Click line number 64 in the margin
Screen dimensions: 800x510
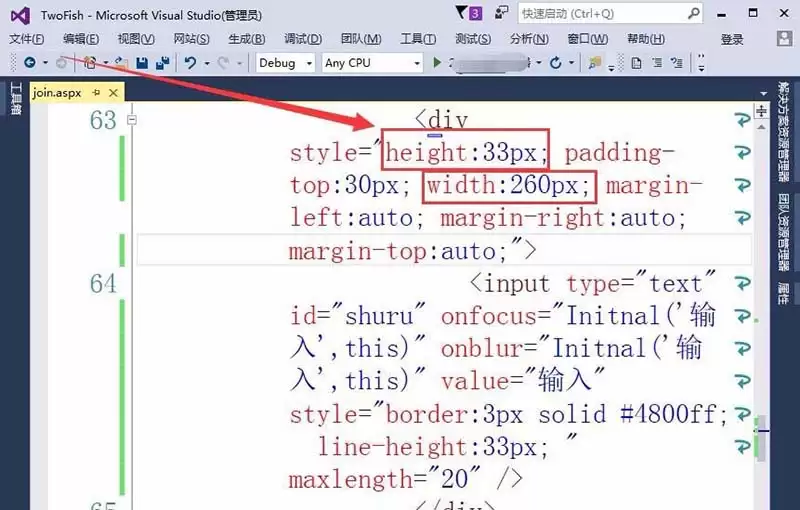pyautogui.click(x=103, y=284)
